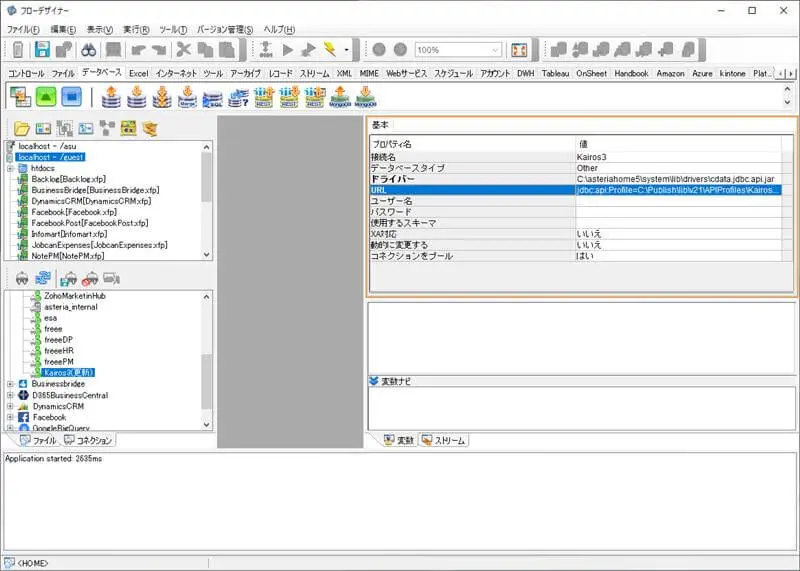The image size is (800, 571).
Task: Click the green mountain component icon
Action: pyautogui.click(x=45, y=96)
